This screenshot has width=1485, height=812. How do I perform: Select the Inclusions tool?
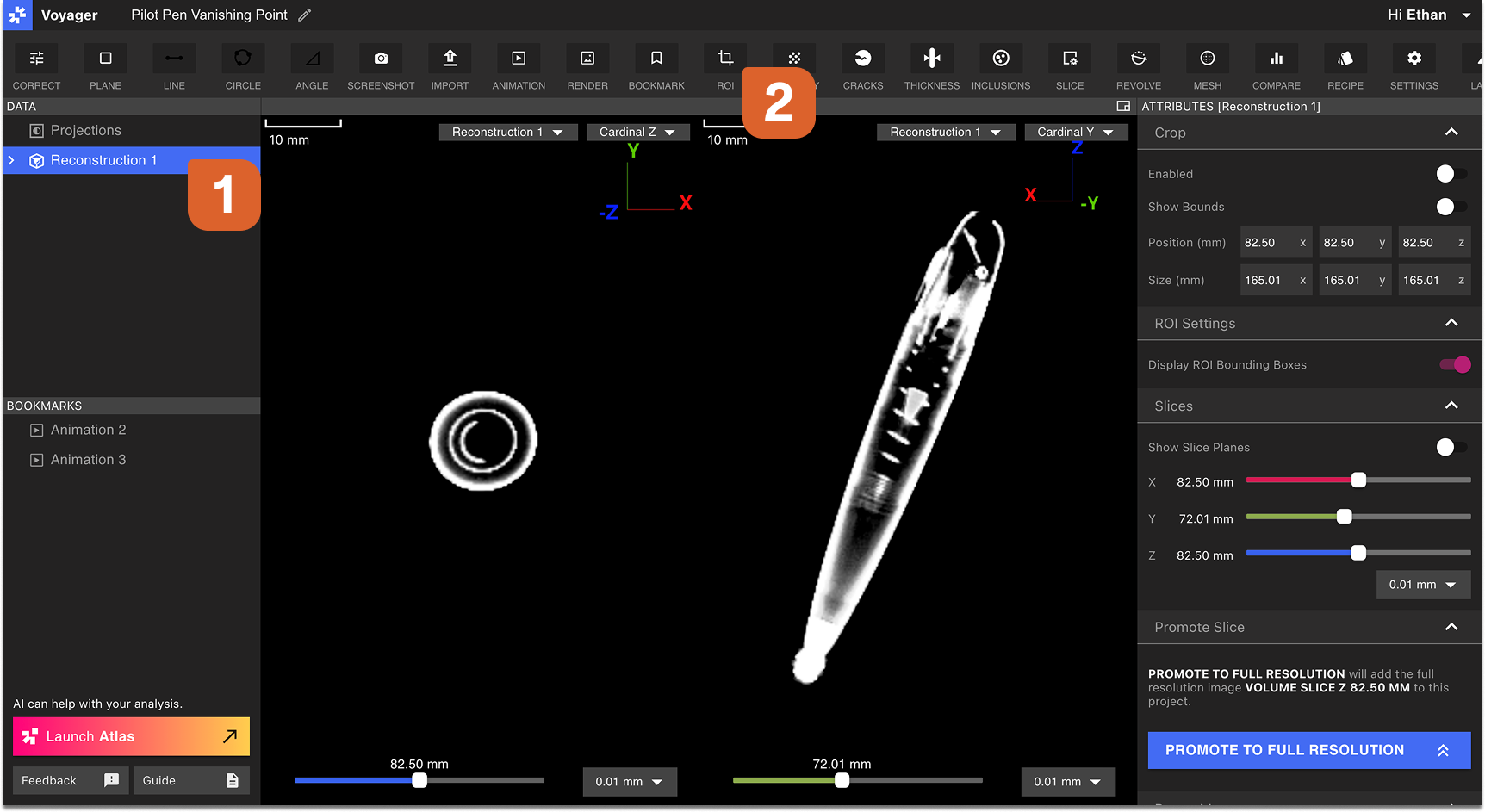click(1000, 67)
